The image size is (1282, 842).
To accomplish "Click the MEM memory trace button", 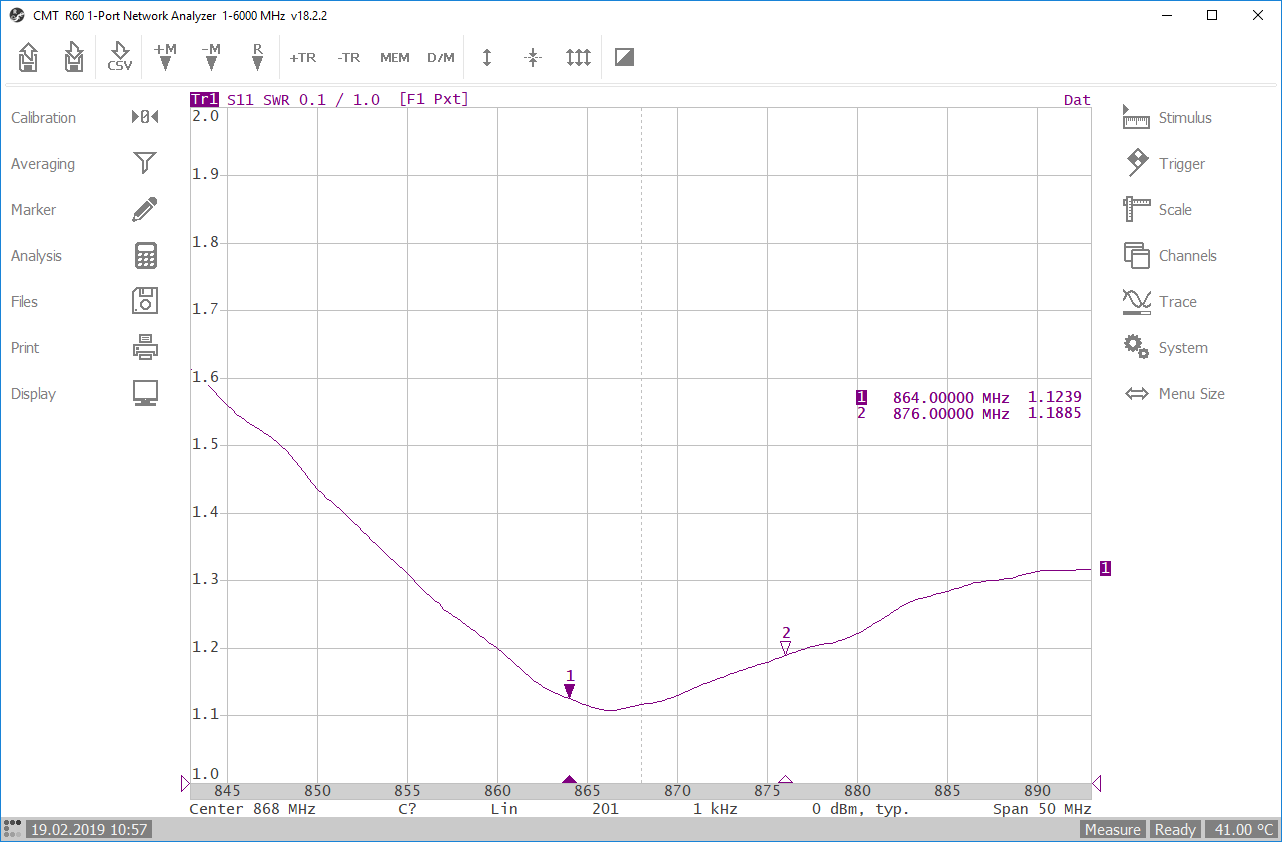I will pyautogui.click(x=395, y=58).
